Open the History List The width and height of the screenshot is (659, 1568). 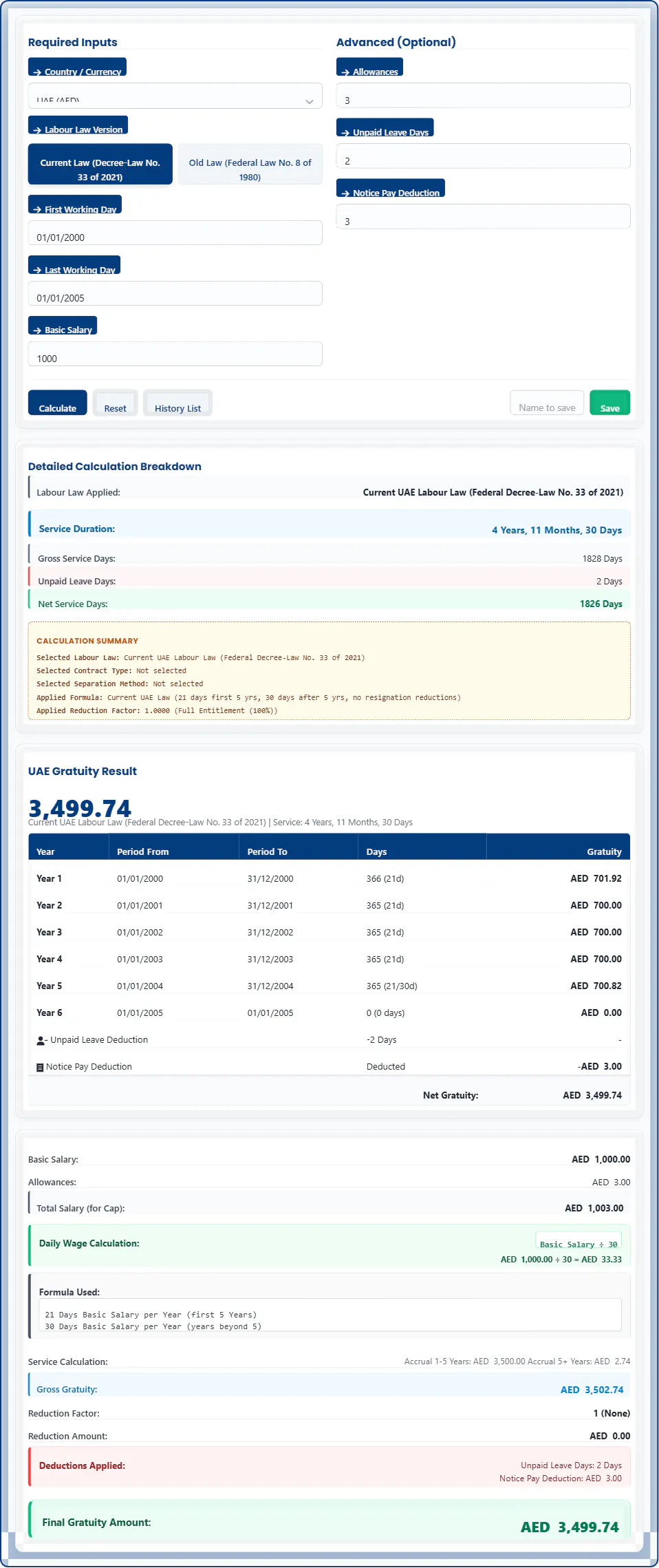(177, 403)
